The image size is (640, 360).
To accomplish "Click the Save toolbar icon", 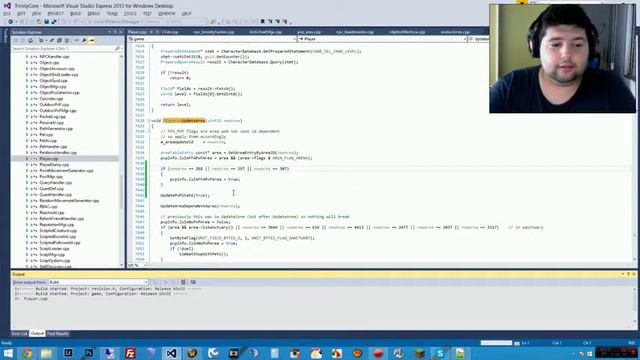I will pos(47,22).
